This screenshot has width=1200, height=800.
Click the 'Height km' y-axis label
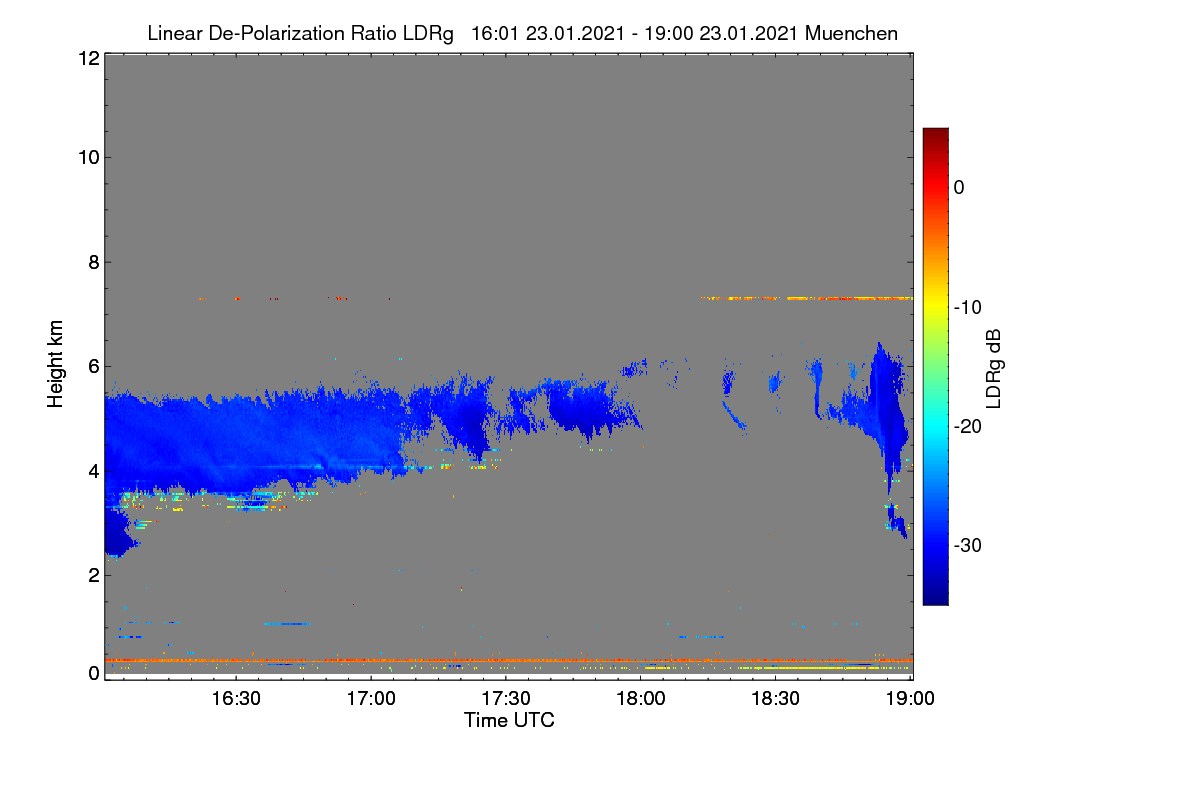tap(56, 364)
